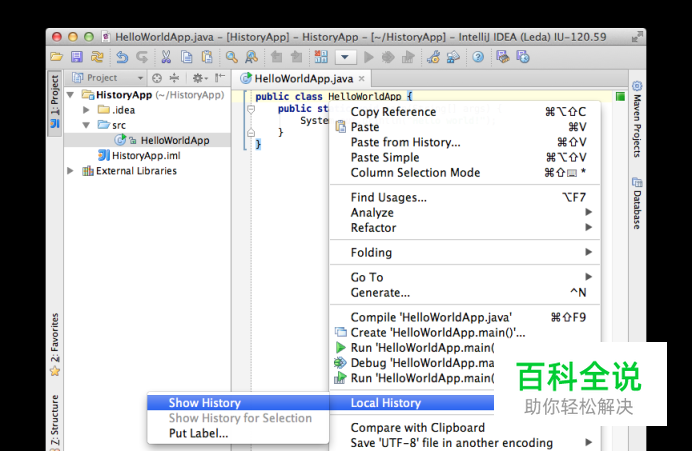The width and height of the screenshot is (692, 451).
Task: Click the Save All toolbar icon
Action: [x=77, y=57]
